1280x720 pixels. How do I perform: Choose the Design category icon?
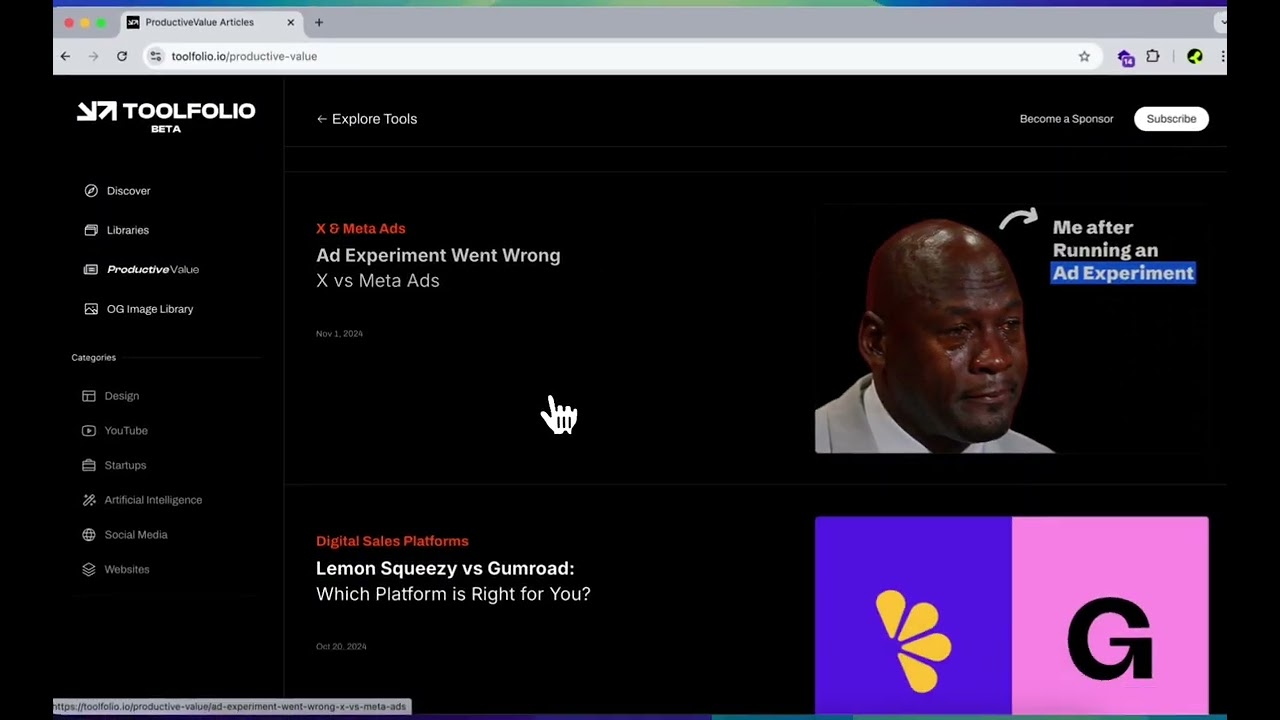[x=89, y=396]
